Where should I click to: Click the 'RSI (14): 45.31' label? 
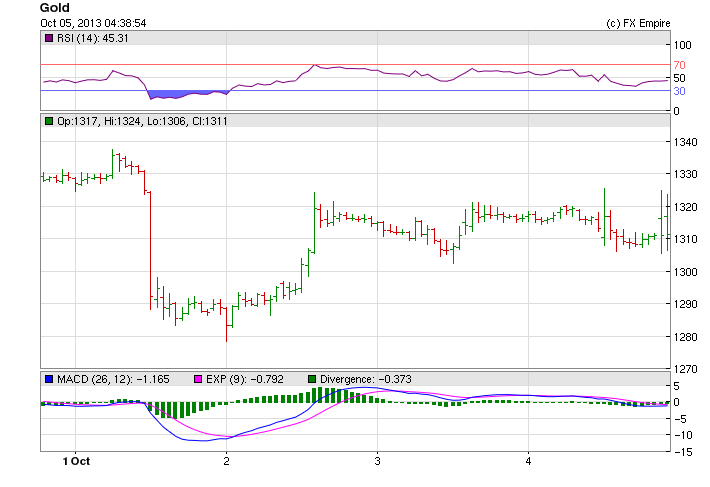tap(93, 38)
